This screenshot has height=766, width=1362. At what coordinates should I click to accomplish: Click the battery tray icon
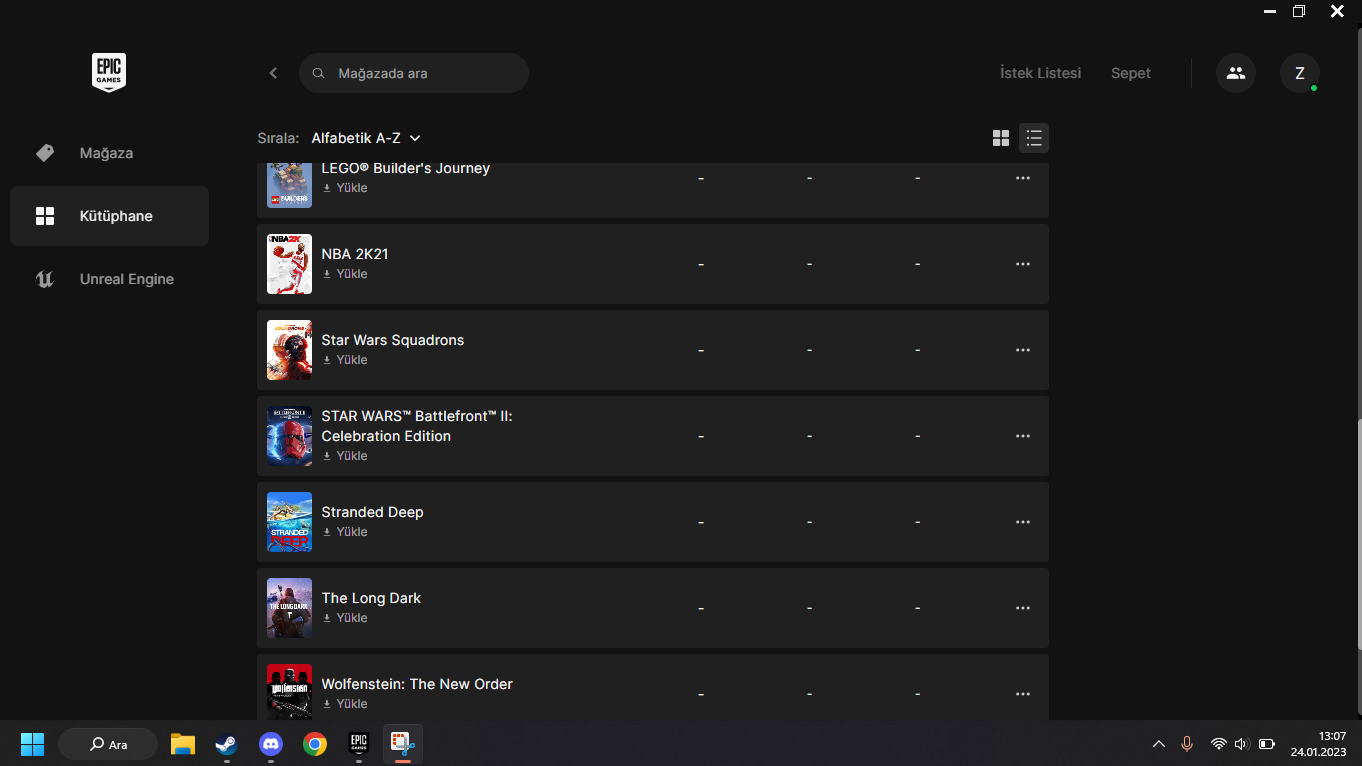click(1266, 744)
